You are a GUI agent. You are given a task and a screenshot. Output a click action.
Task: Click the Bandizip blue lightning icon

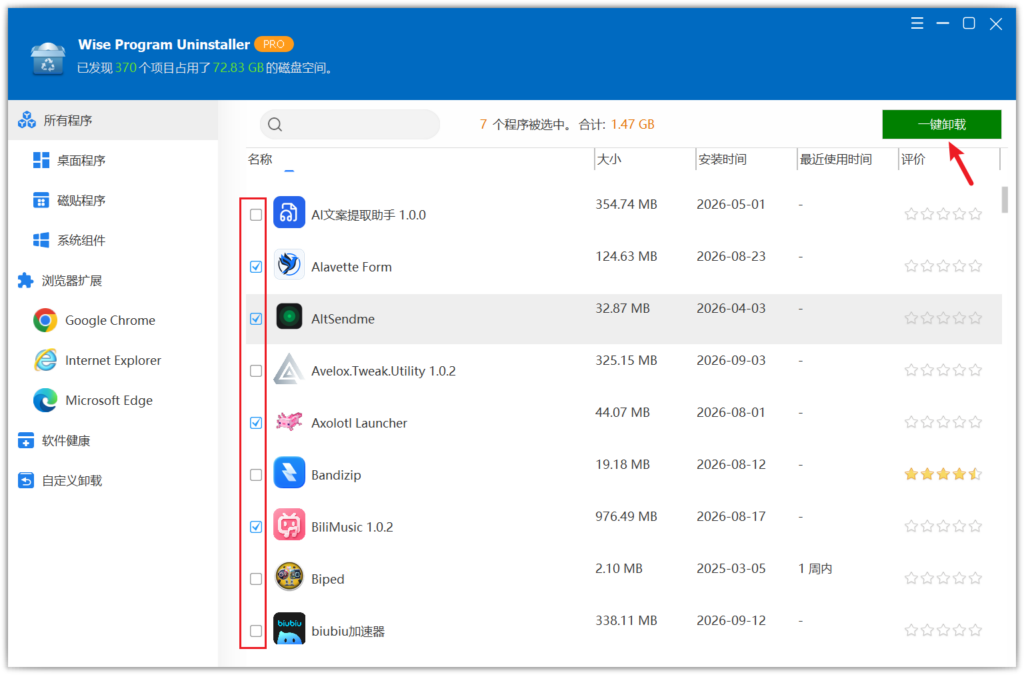[x=289, y=473]
